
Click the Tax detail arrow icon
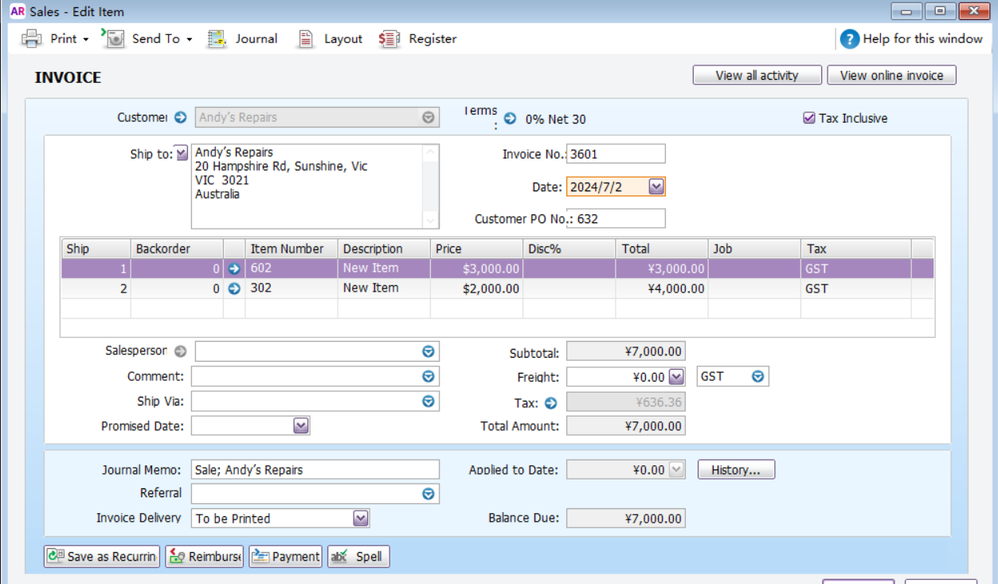coord(550,404)
